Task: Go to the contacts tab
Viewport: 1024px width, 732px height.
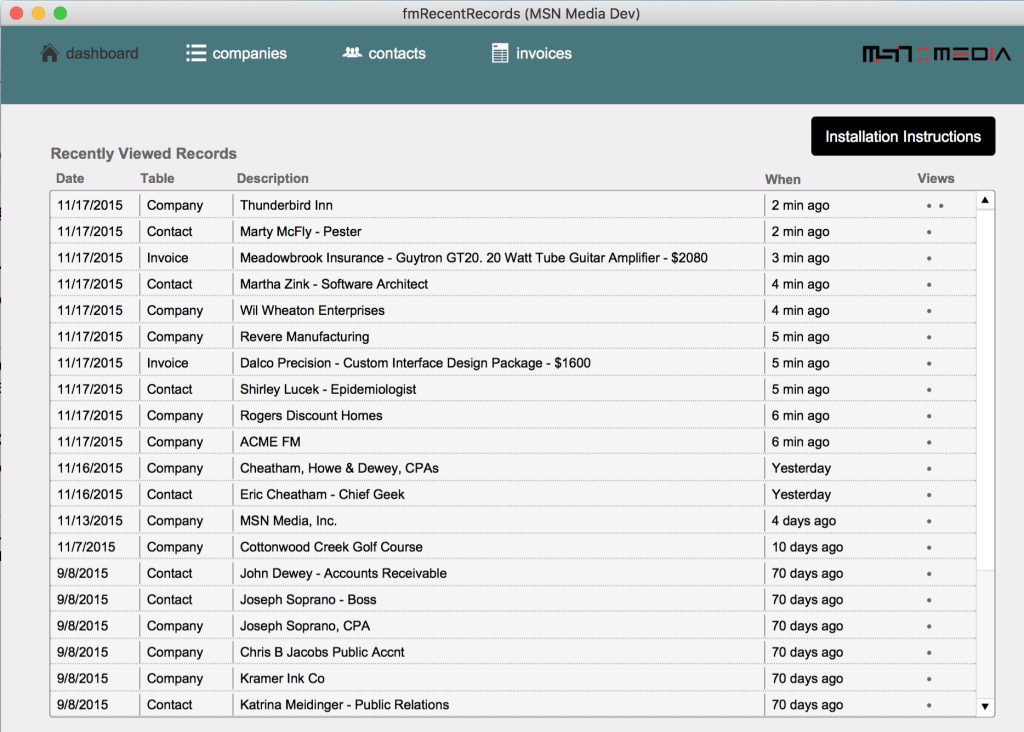Action: pyautogui.click(x=384, y=53)
